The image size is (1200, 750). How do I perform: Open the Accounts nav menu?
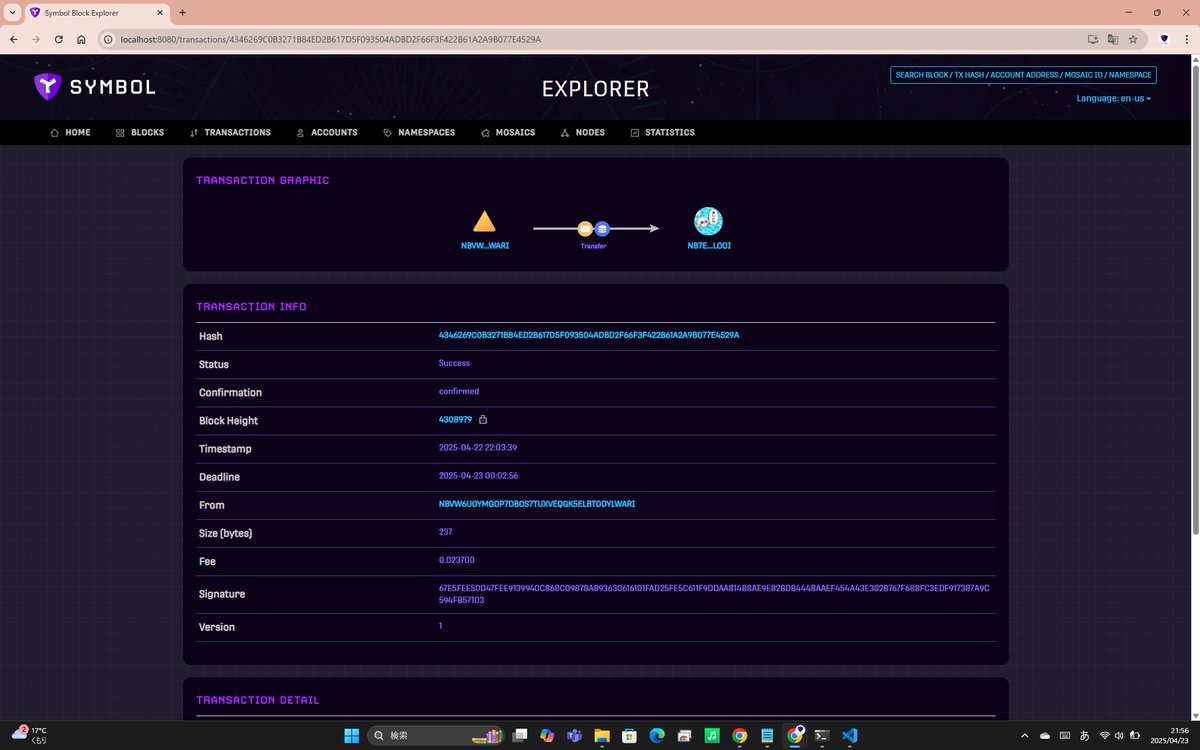[326, 132]
